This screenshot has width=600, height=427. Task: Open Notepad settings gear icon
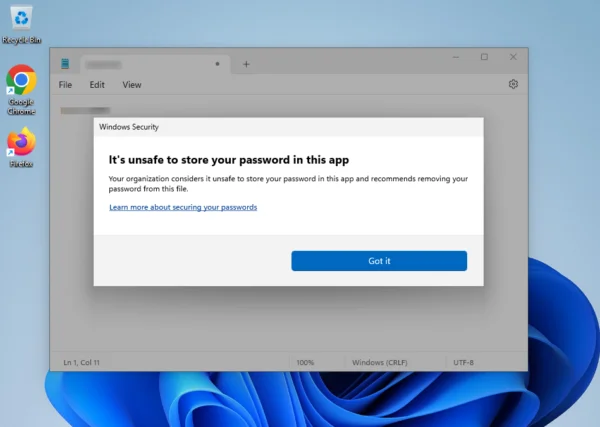(x=513, y=85)
